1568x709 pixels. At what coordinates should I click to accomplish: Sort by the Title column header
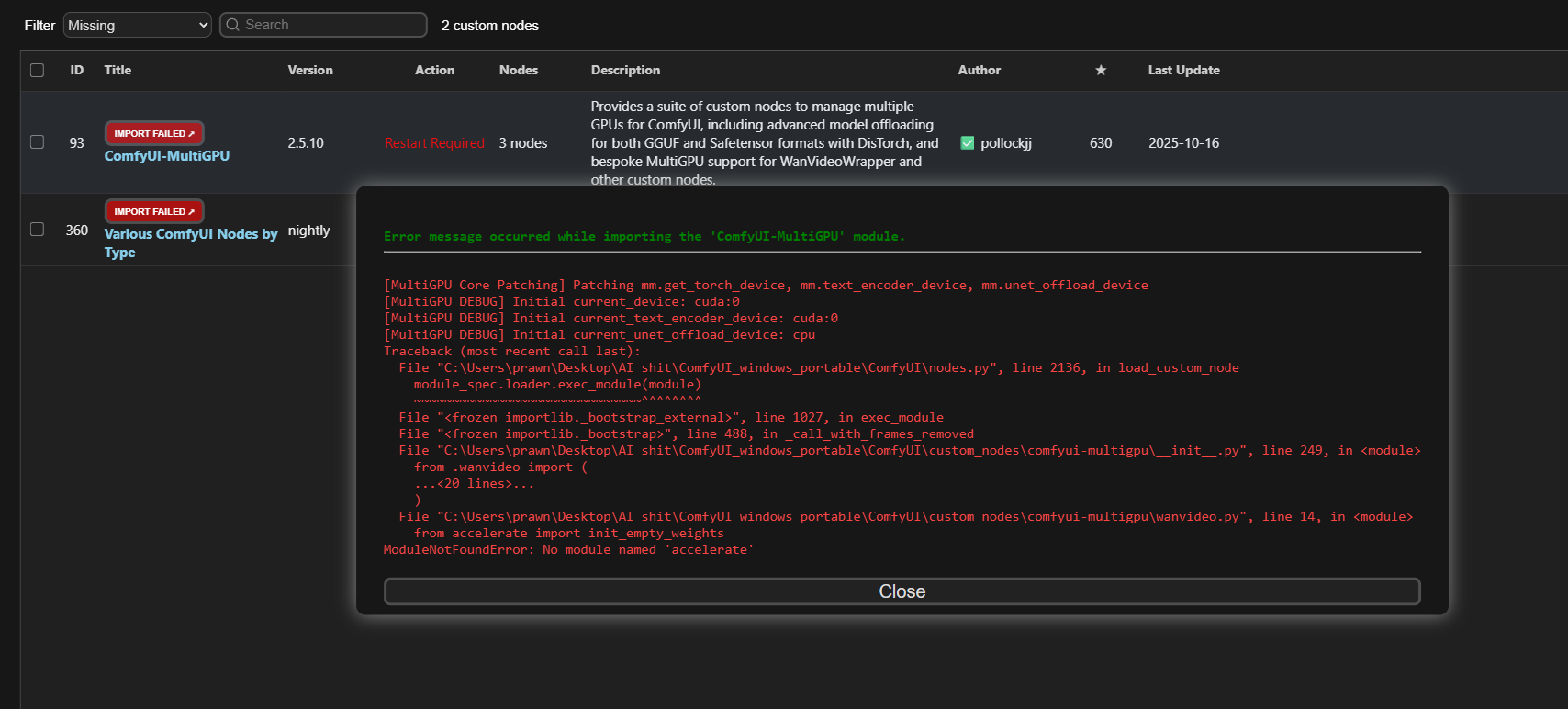tap(118, 70)
